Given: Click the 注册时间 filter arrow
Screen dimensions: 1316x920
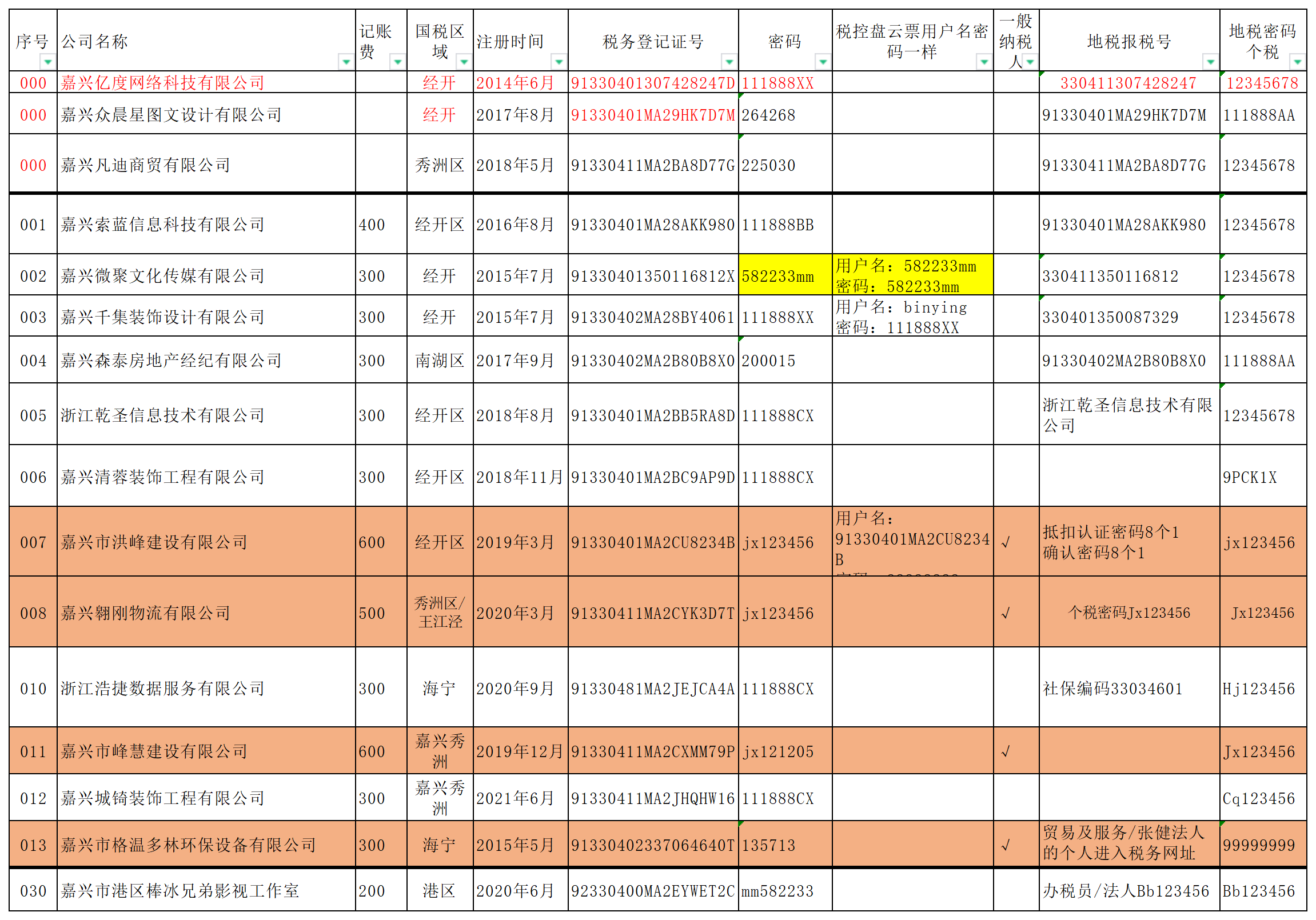Looking at the screenshot, I should point(559,61).
